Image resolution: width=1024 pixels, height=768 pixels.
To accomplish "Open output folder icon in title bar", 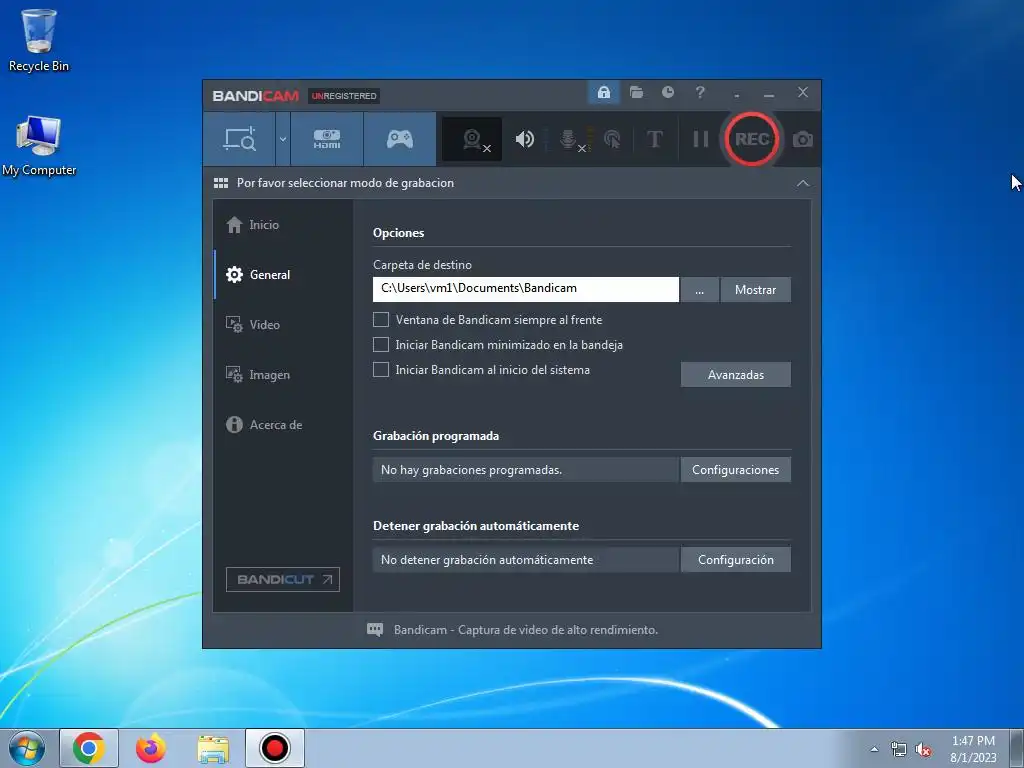I will tap(636, 92).
